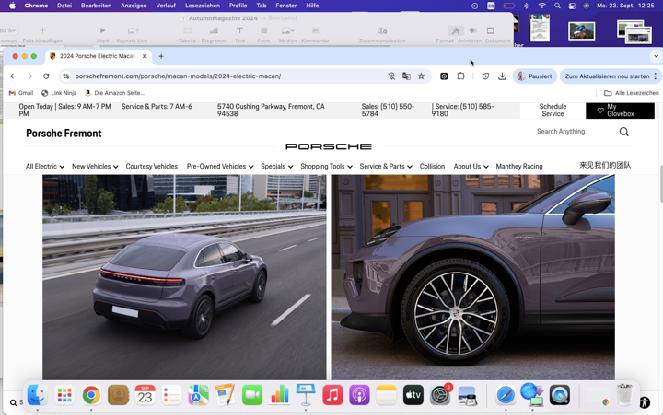
Task: Click the translate page icon in address bar
Action: coord(406,76)
